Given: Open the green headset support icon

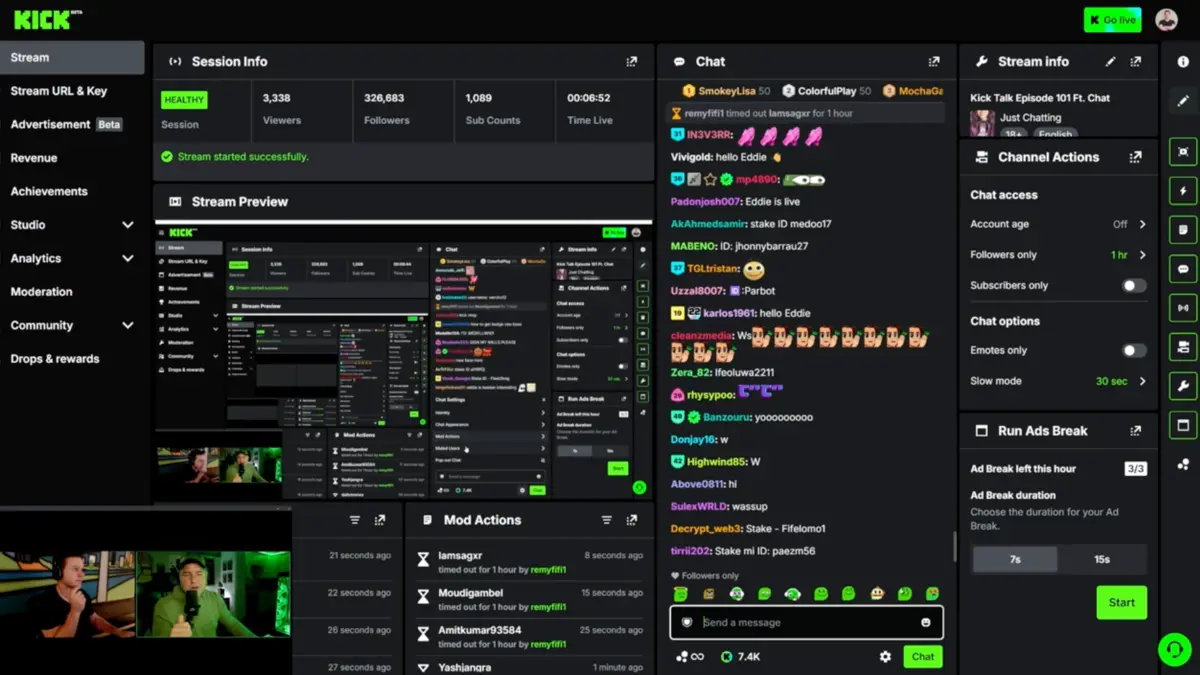Looking at the screenshot, I should tap(1175, 649).
